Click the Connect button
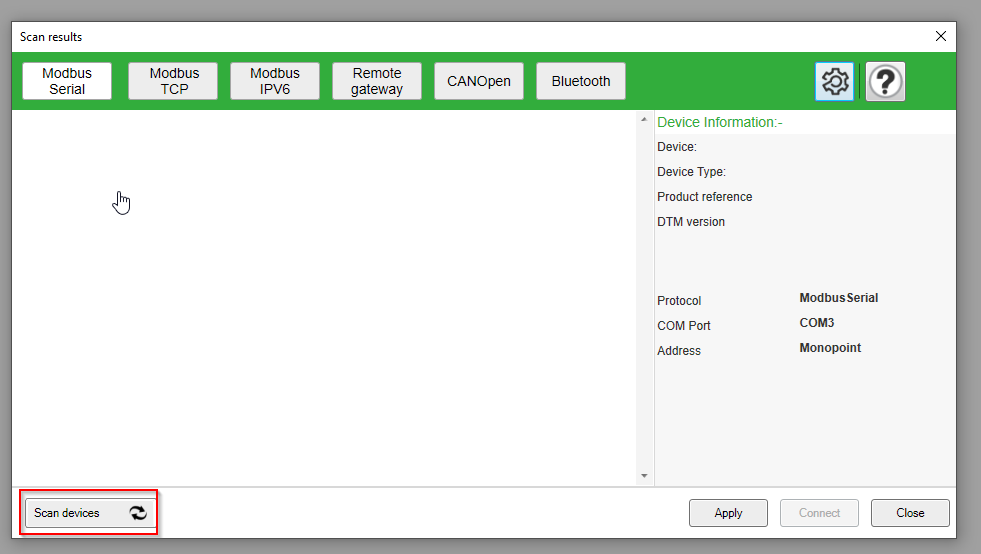 click(x=819, y=513)
